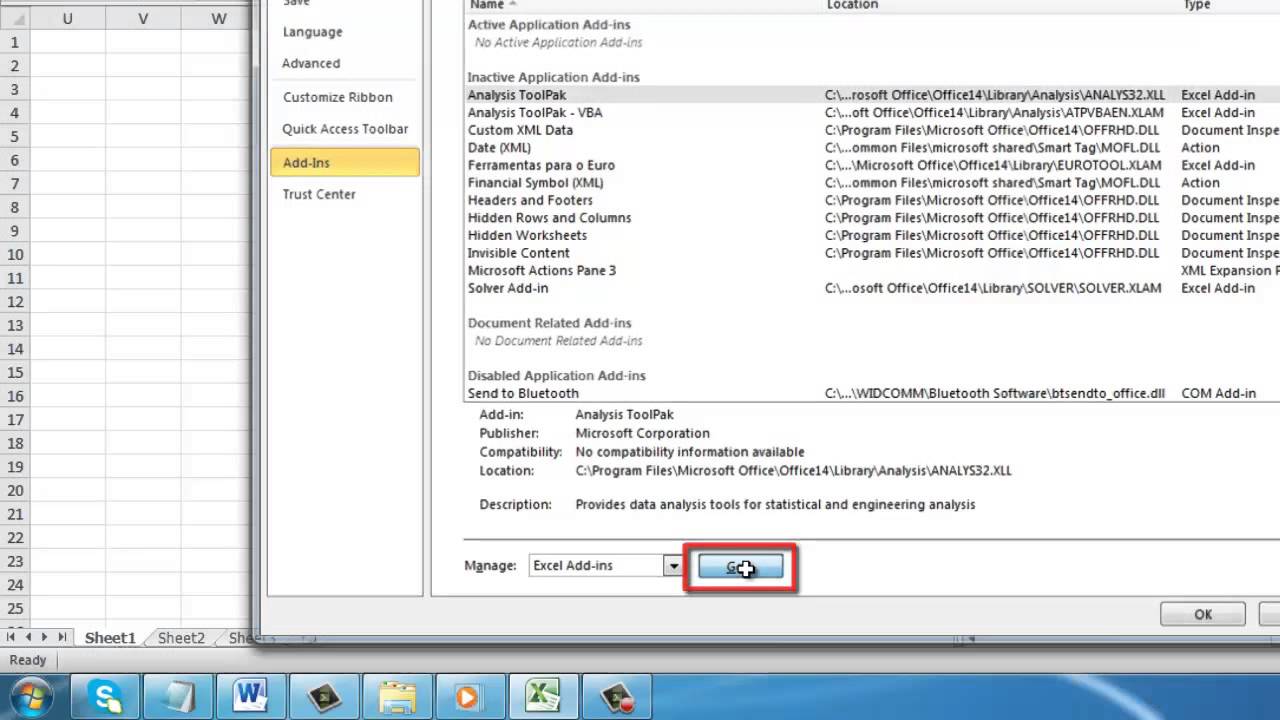1280x720 pixels.
Task: Click the Go button next to Manage
Action: tap(740, 567)
